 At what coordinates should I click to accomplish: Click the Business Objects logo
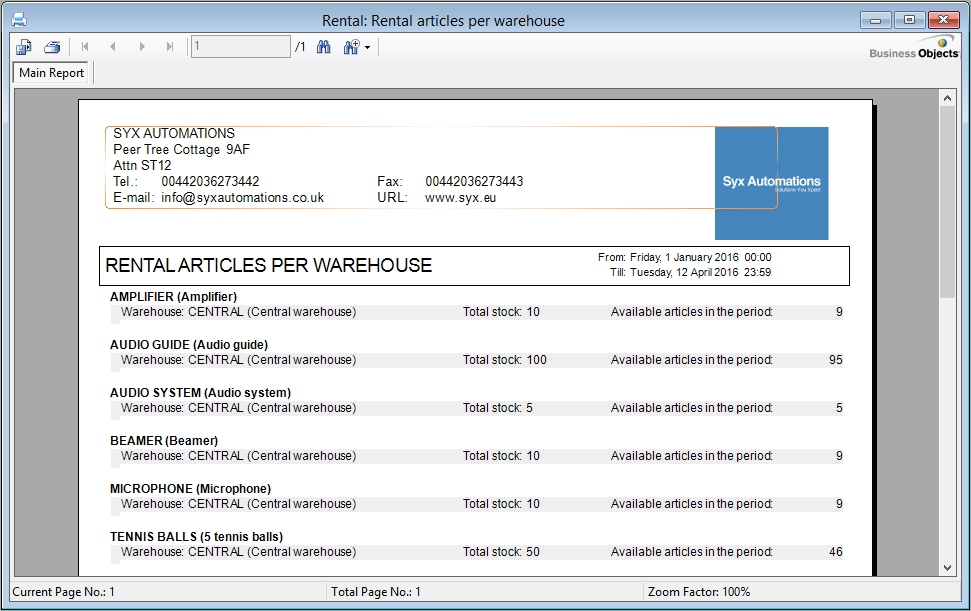(914, 48)
